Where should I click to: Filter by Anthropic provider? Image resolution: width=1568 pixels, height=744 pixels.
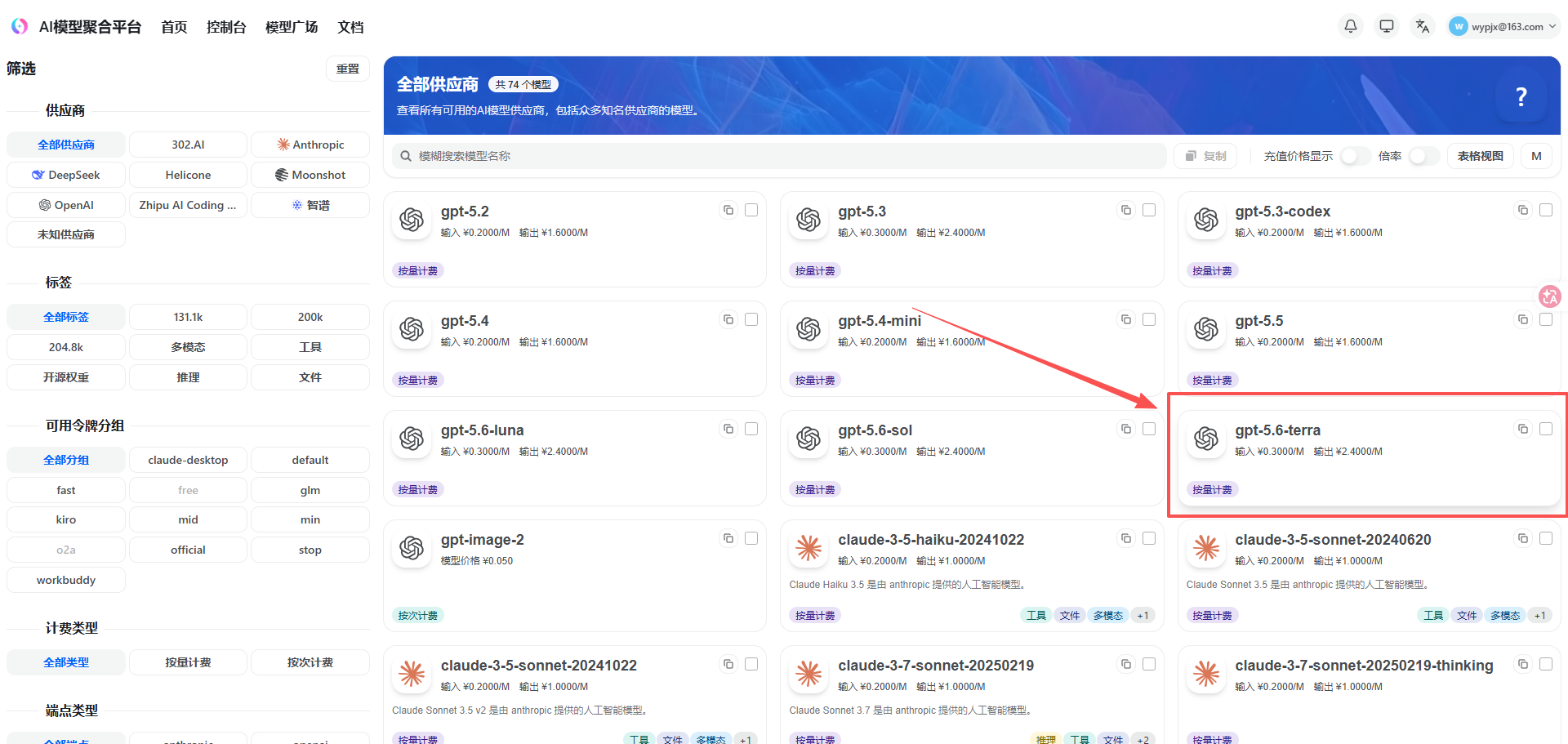pyautogui.click(x=310, y=145)
